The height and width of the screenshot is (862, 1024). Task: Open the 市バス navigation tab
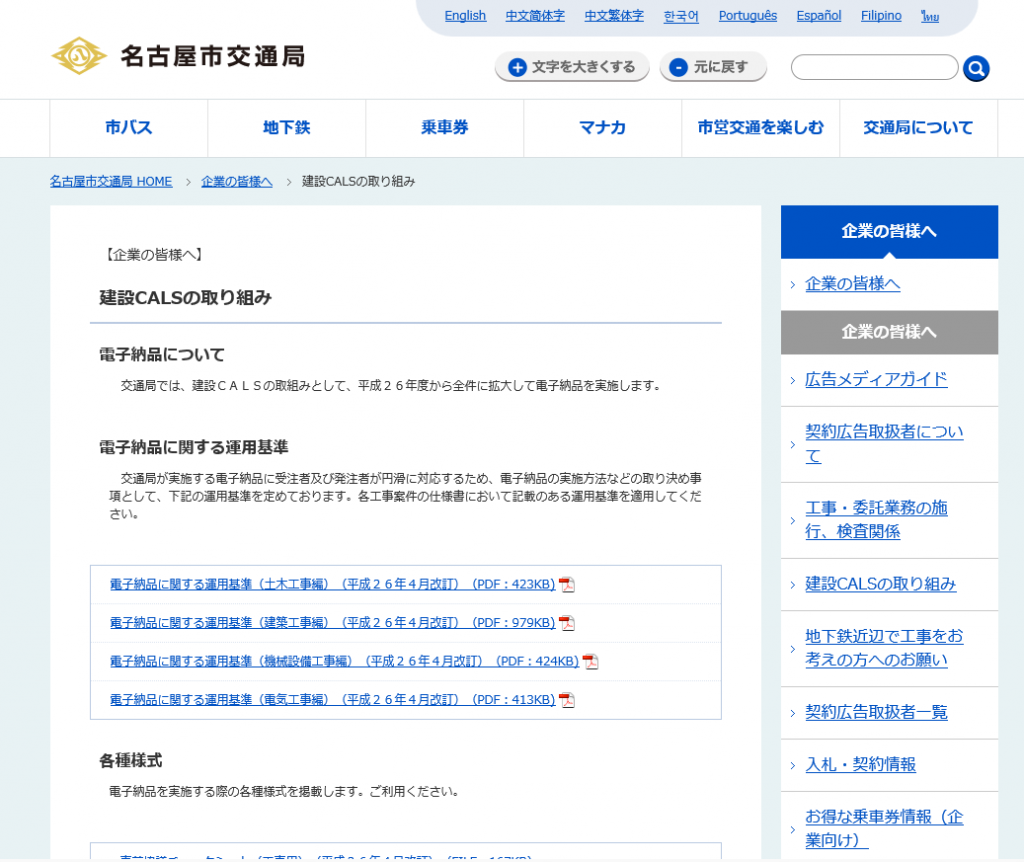click(x=129, y=128)
